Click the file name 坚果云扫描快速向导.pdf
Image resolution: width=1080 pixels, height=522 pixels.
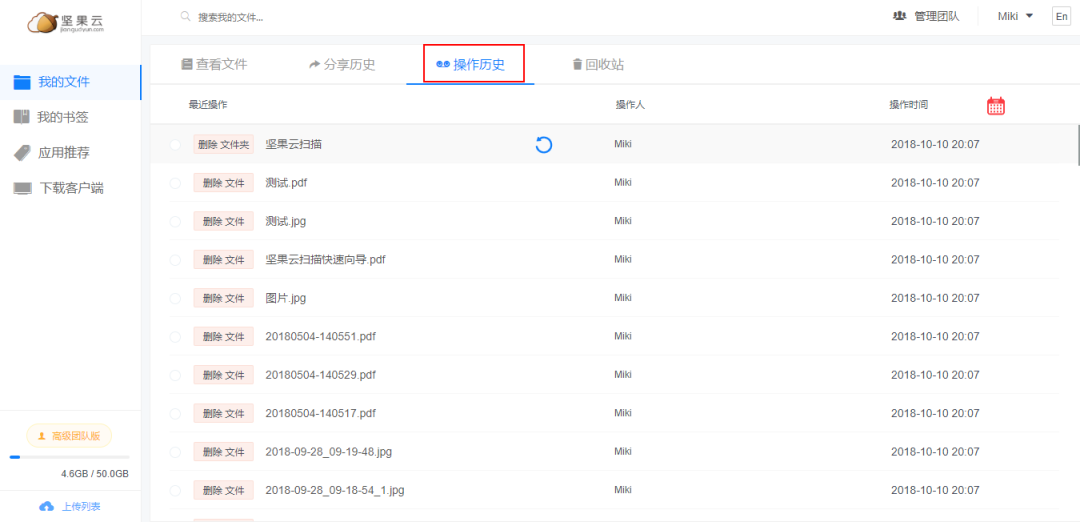click(x=325, y=260)
